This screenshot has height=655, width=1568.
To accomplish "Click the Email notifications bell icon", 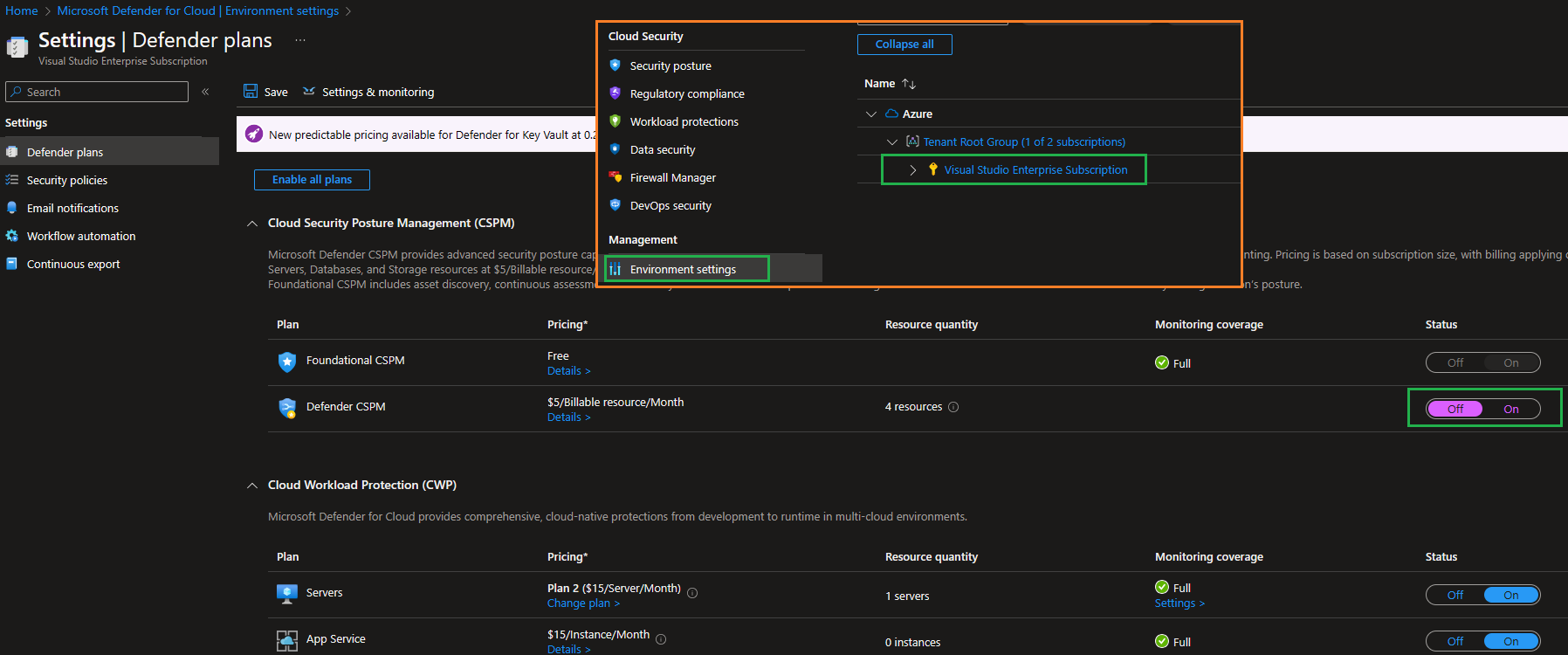I will tap(12, 208).
